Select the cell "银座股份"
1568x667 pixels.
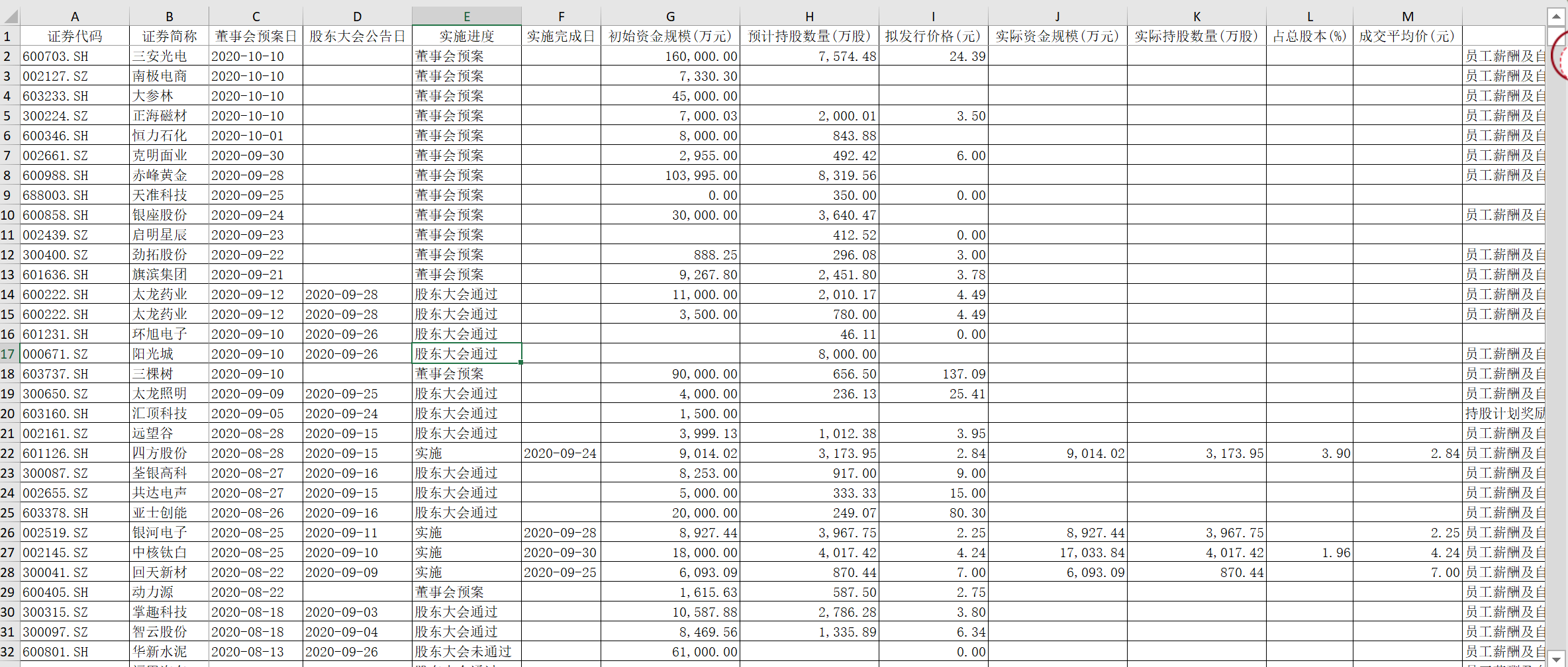170,214
